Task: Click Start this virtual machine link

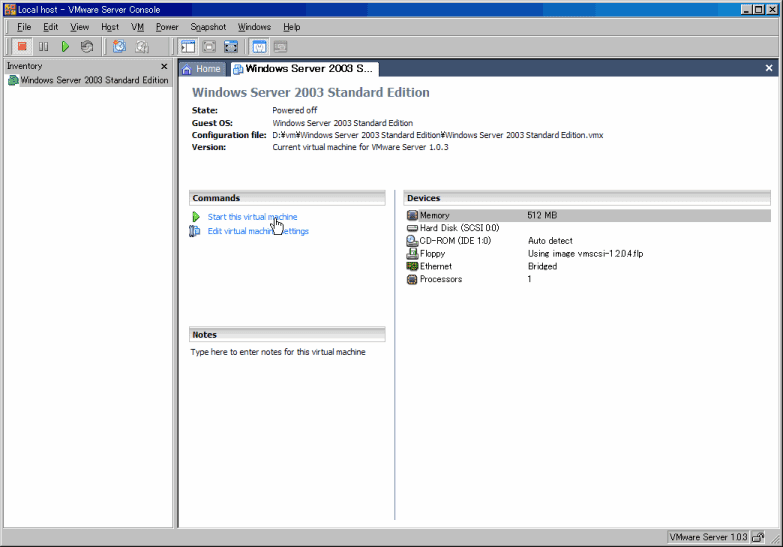Action: tap(252, 217)
